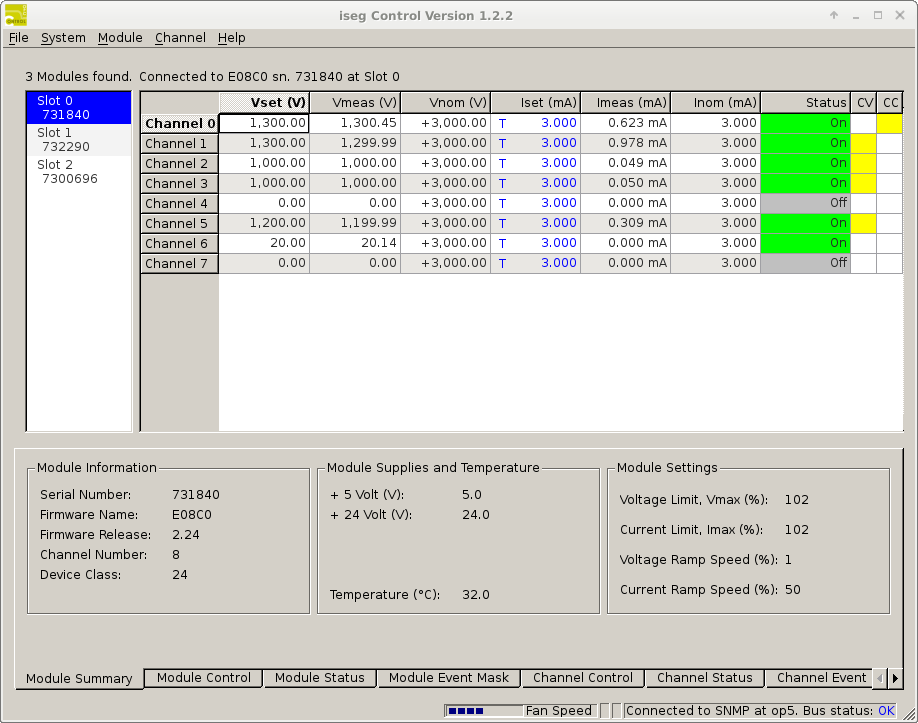Toggle the gray Off status of Channel 7
The height and width of the screenshot is (723, 918).
tap(806, 263)
